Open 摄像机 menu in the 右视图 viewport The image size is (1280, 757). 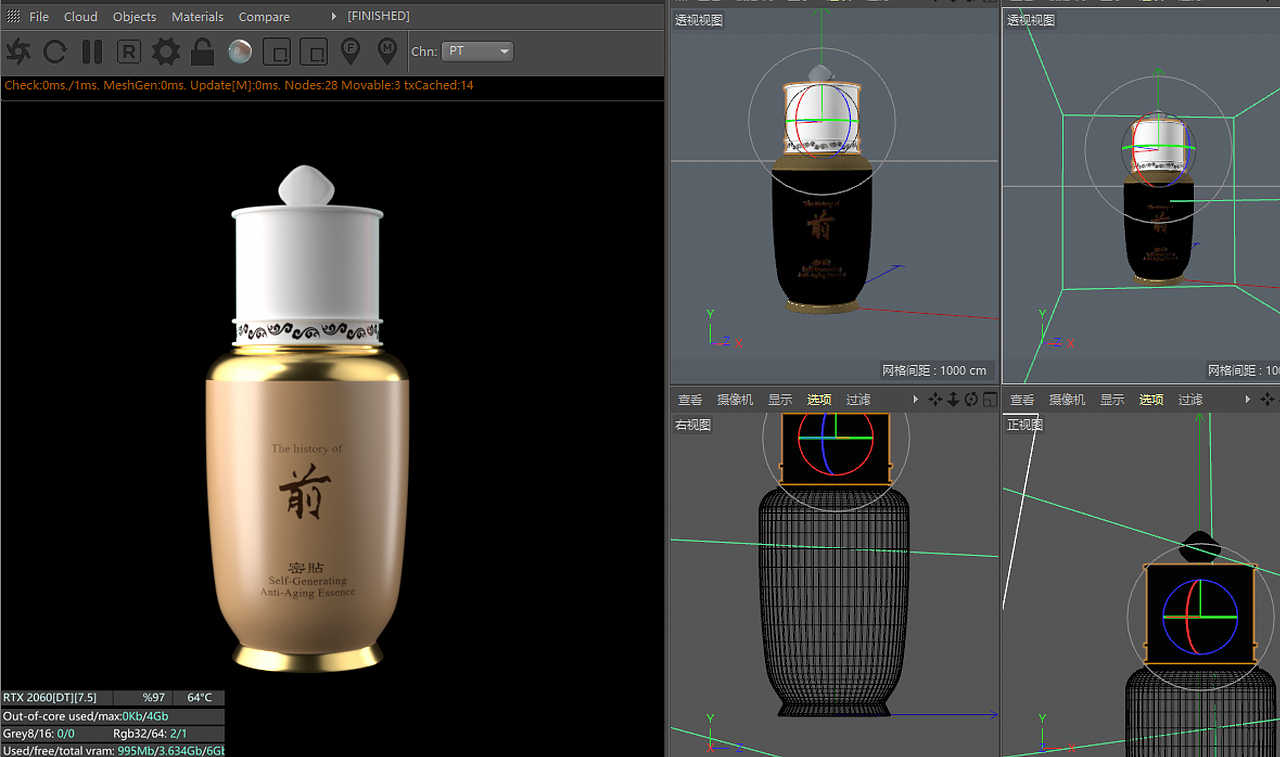point(735,400)
